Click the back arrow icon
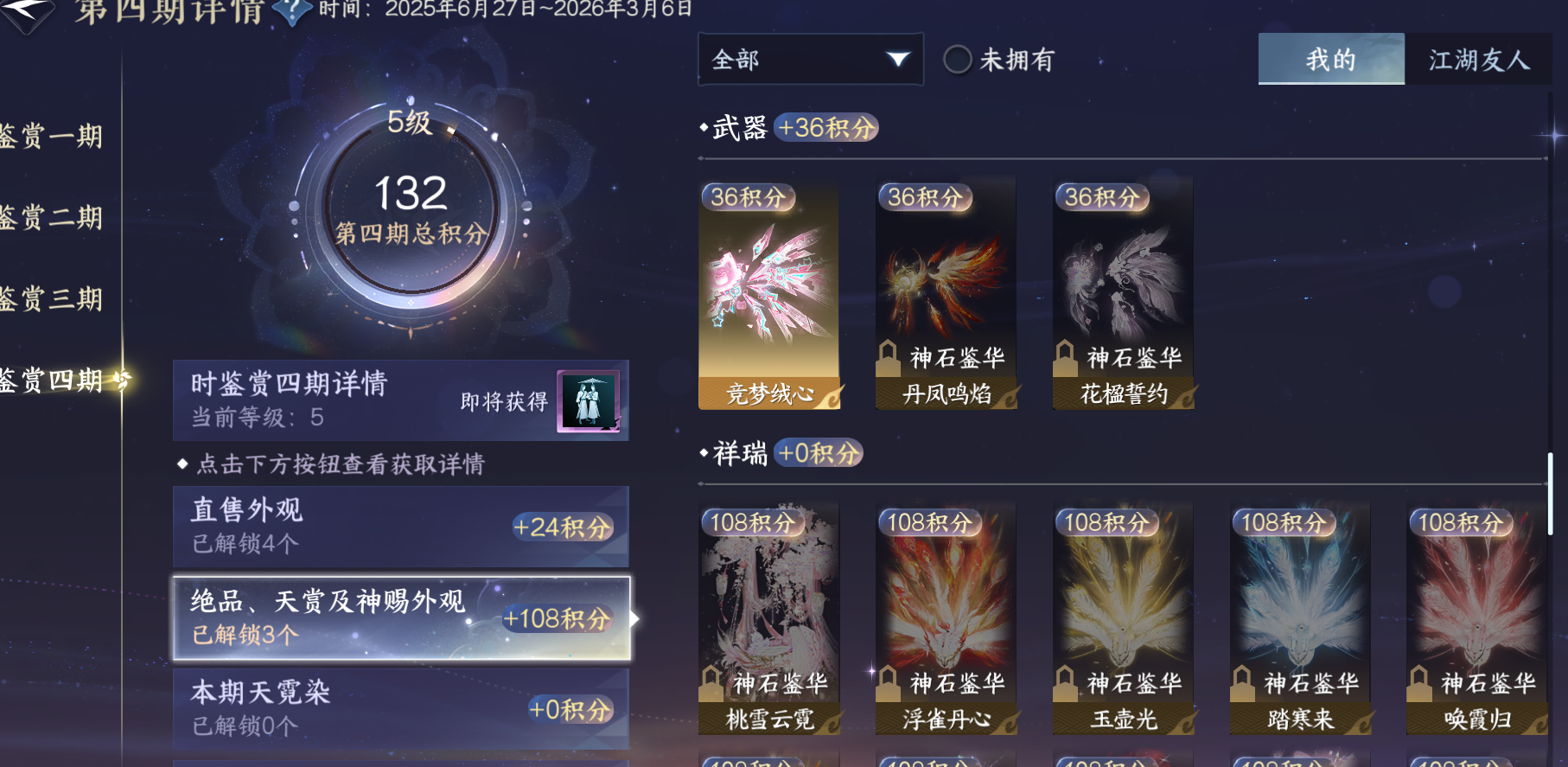Image resolution: width=1568 pixels, height=767 pixels. coord(26,12)
